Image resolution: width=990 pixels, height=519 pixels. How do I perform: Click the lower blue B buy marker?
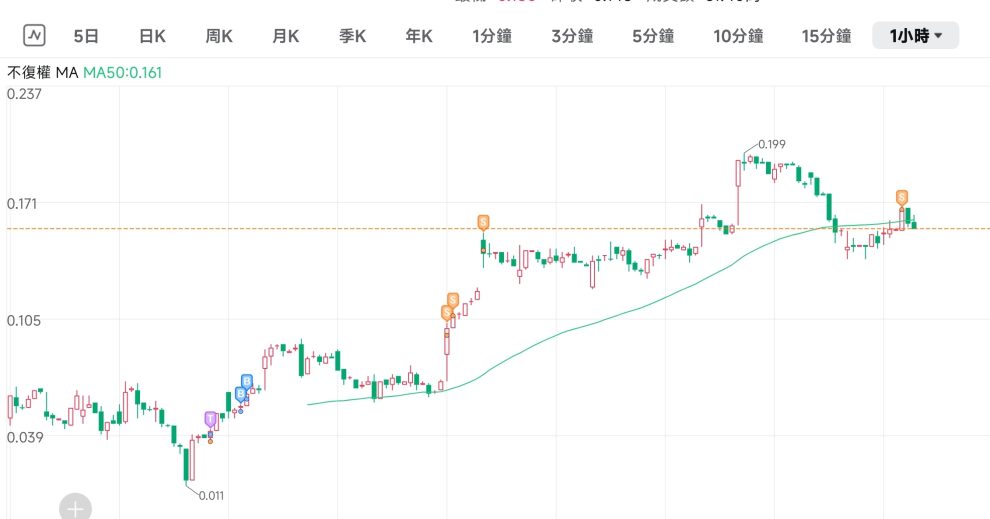tap(241, 395)
